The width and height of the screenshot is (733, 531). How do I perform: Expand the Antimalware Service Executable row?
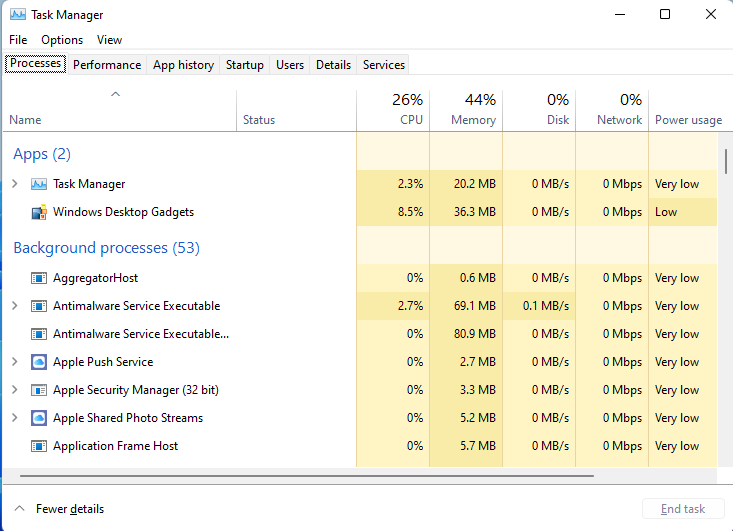click(x=14, y=306)
